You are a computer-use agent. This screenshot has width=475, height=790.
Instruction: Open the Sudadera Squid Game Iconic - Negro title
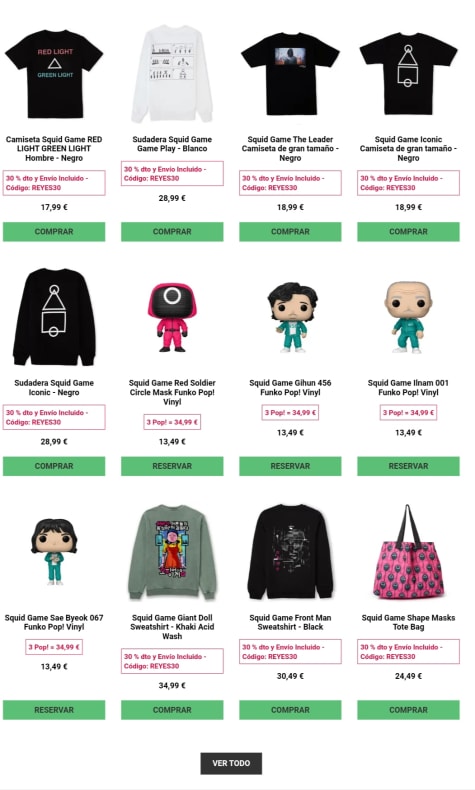click(54, 387)
